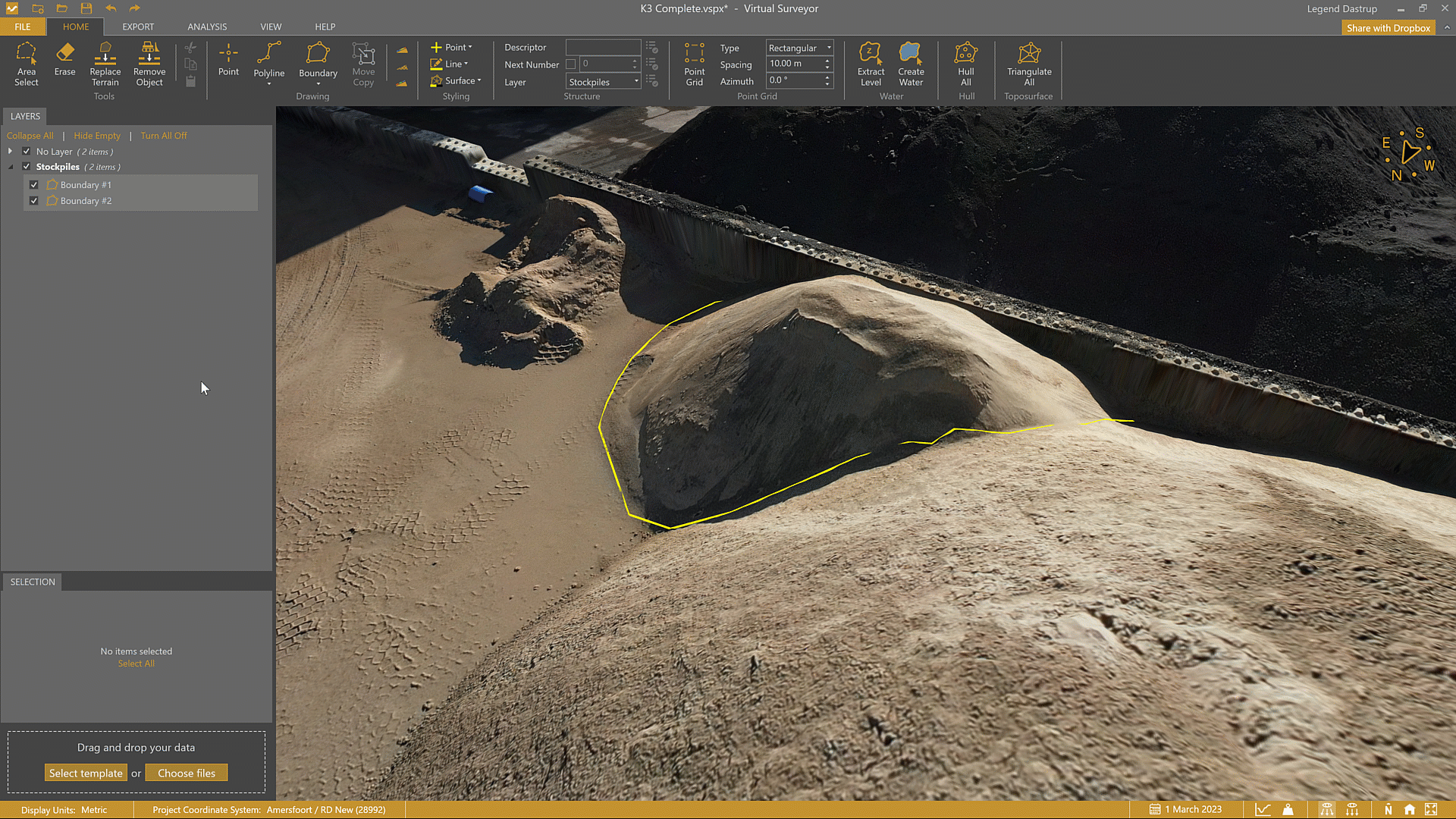Choose the Remove Object tool
The width and height of the screenshot is (1456, 819).
pos(149,64)
